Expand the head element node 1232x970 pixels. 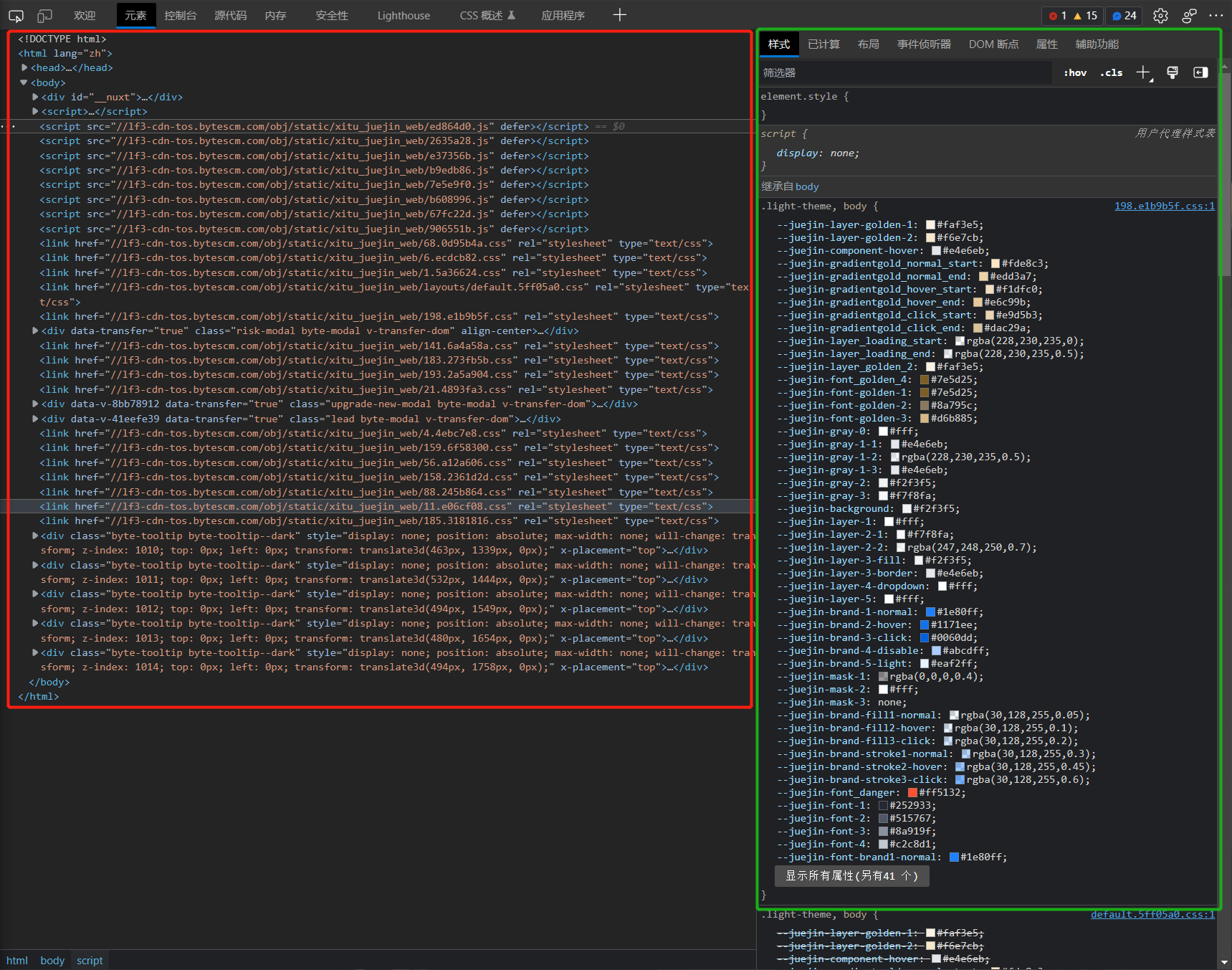coord(24,67)
